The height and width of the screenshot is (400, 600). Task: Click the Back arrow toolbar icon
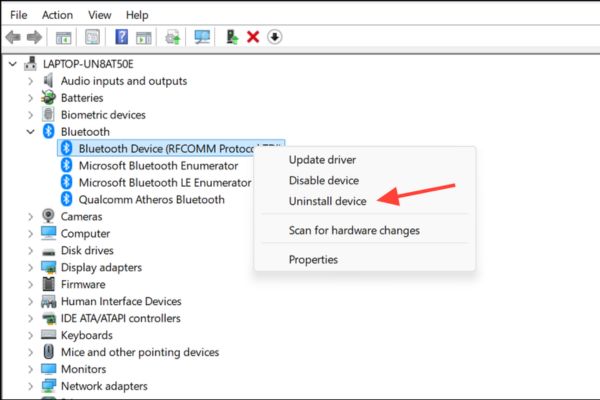(13, 37)
